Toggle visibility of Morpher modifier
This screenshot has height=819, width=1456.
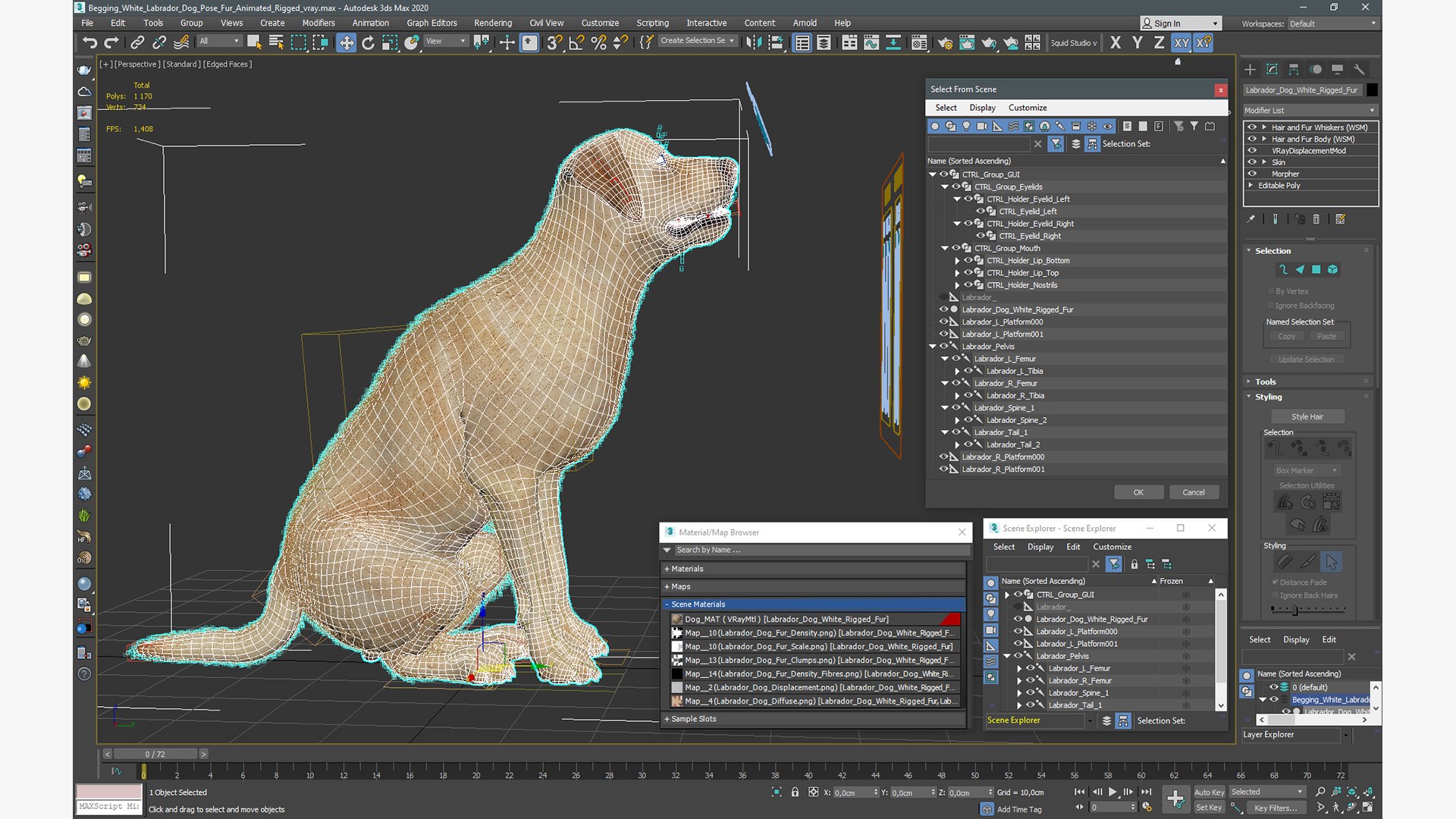(1252, 174)
